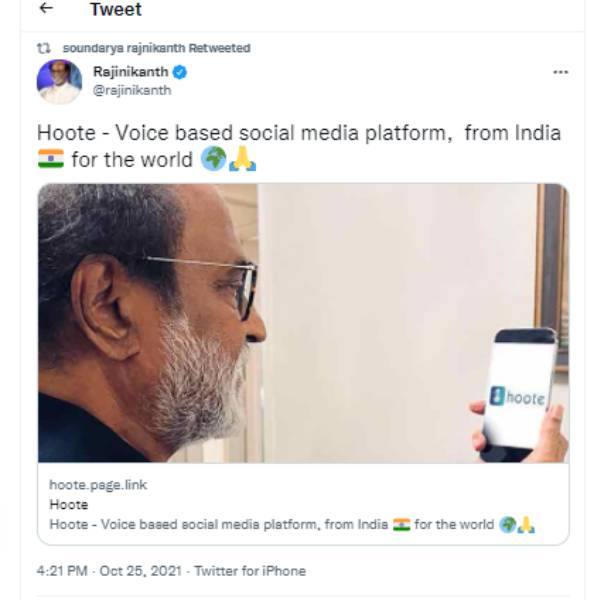Image resolution: width=600 pixels, height=600 pixels.
Task: Open the "soundarya rajnikanth Retweeted" link
Action: pyautogui.click(x=156, y=48)
